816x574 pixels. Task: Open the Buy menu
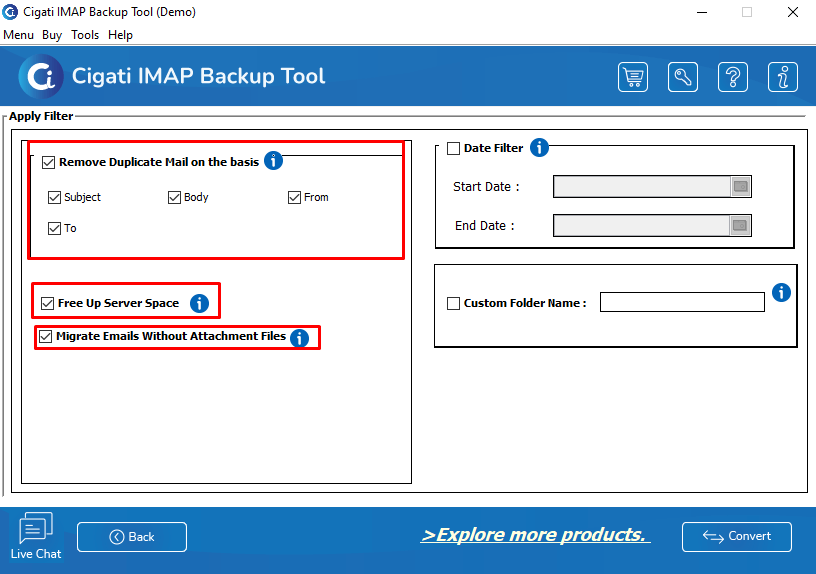click(52, 35)
